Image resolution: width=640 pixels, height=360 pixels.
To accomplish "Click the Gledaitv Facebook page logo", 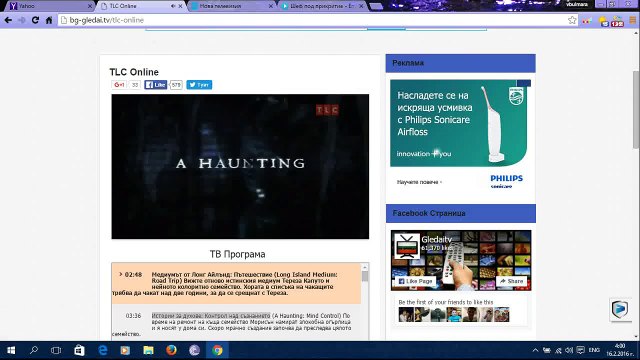I will (407, 246).
